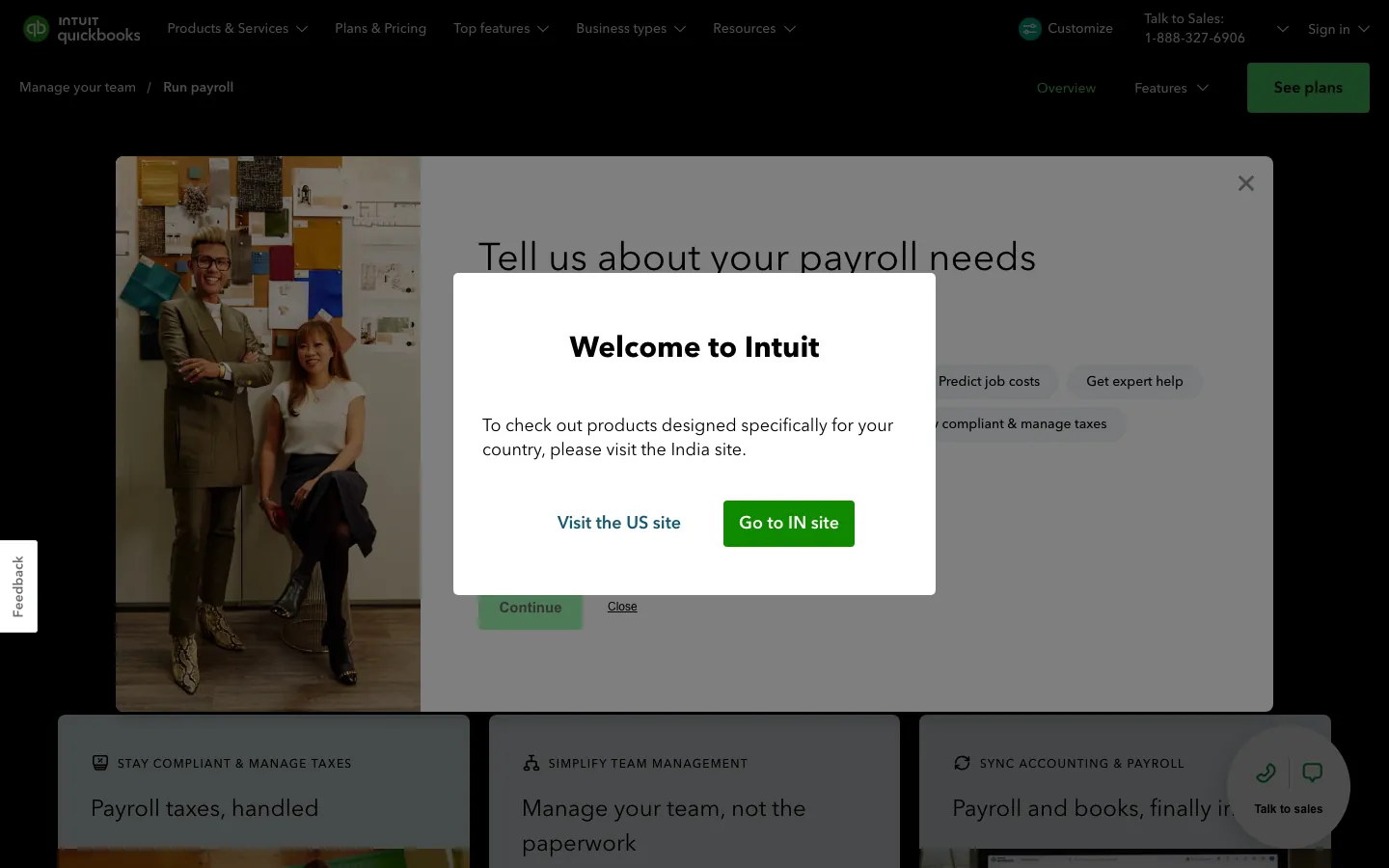Expand the Products & Services menu
This screenshot has width=1389, height=868.
click(237, 29)
